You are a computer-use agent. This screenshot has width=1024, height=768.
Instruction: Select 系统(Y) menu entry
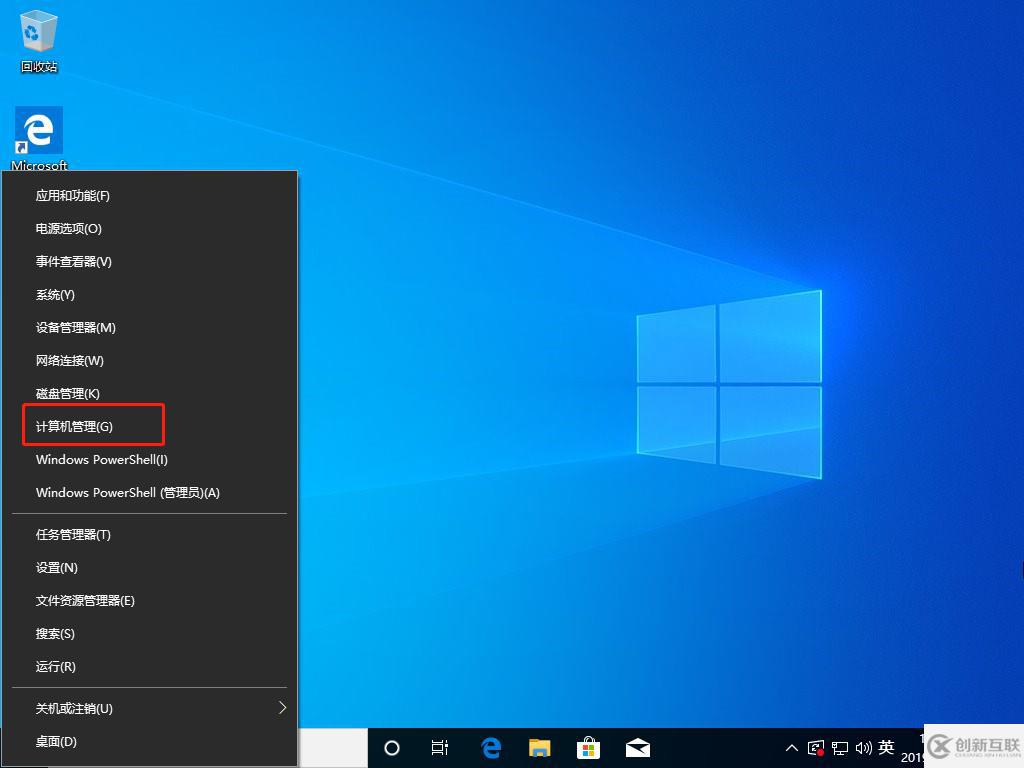click(x=150, y=295)
